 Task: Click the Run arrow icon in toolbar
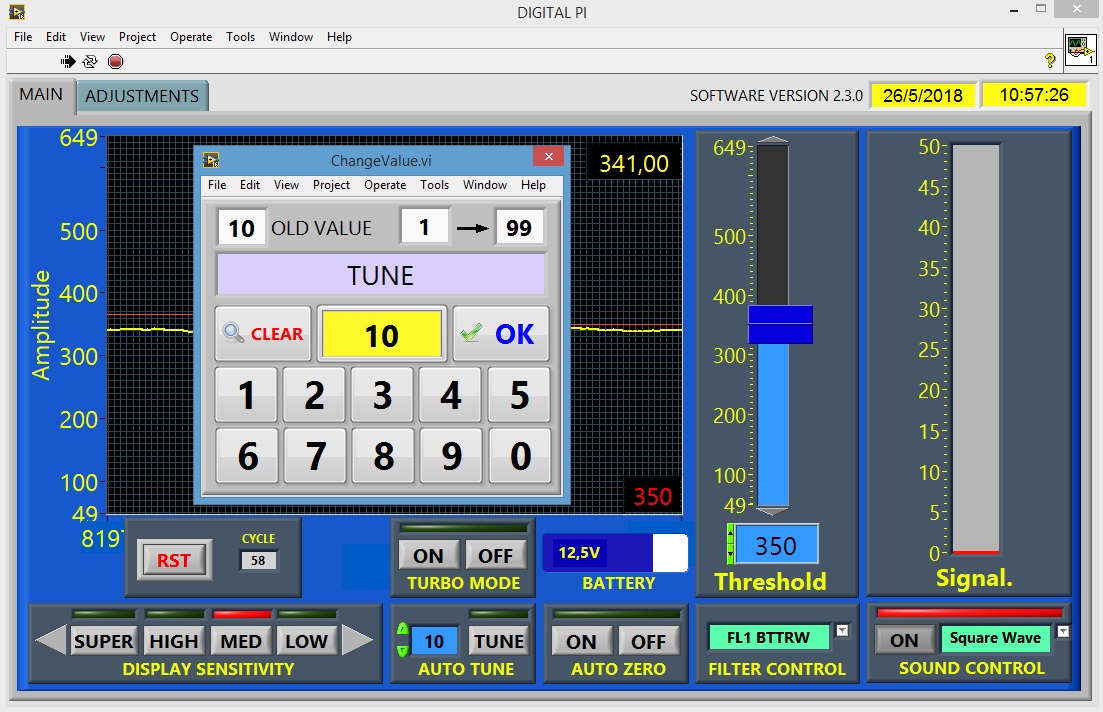(x=68, y=61)
